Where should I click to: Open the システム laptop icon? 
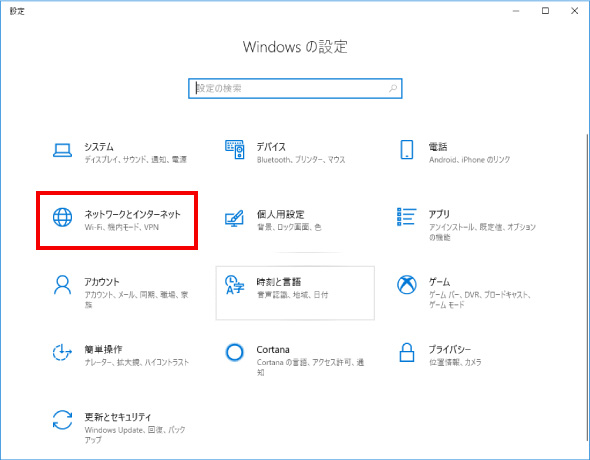[x=62, y=150]
